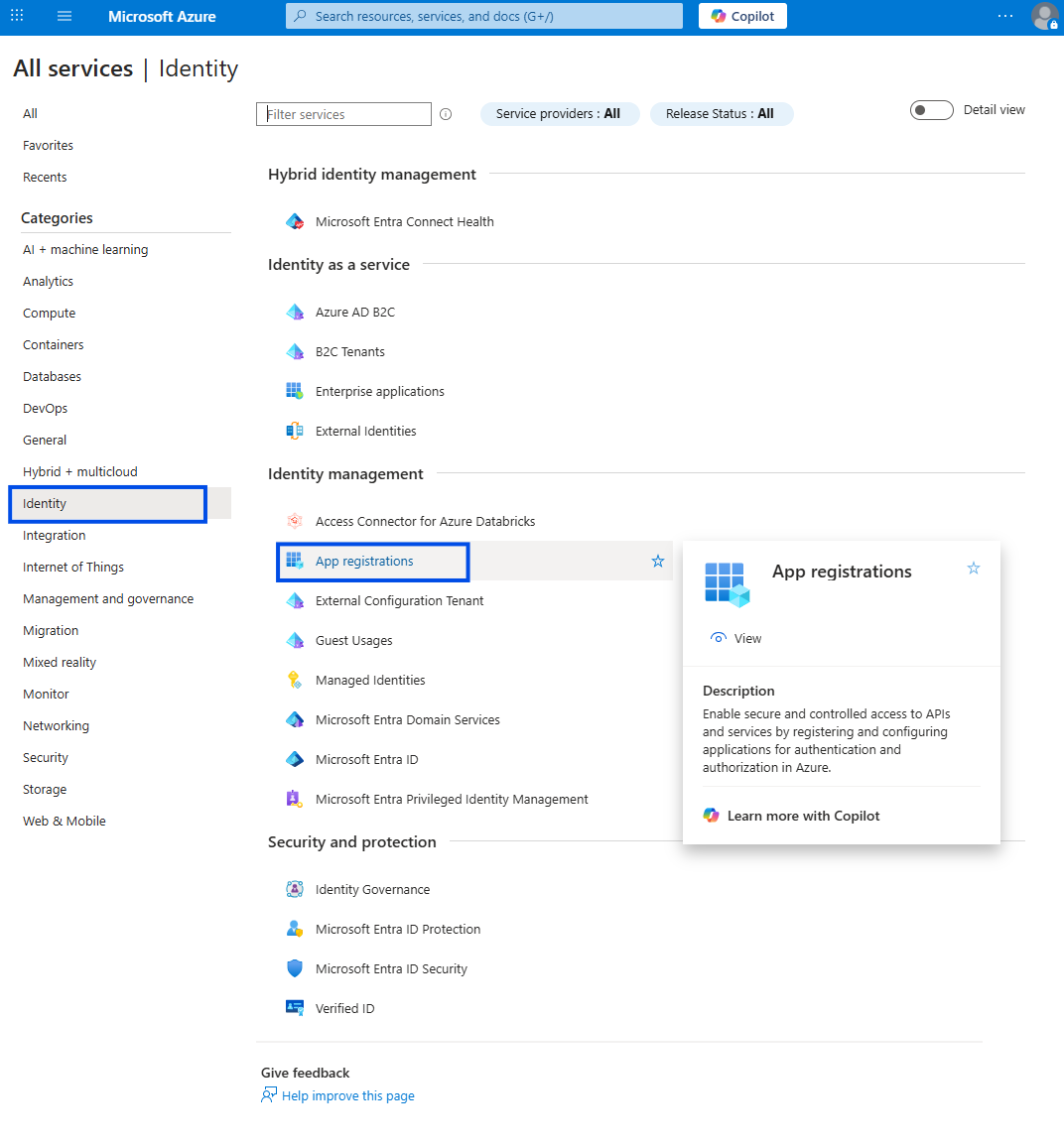Click the Enterprise applications icon

pos(294,391)
